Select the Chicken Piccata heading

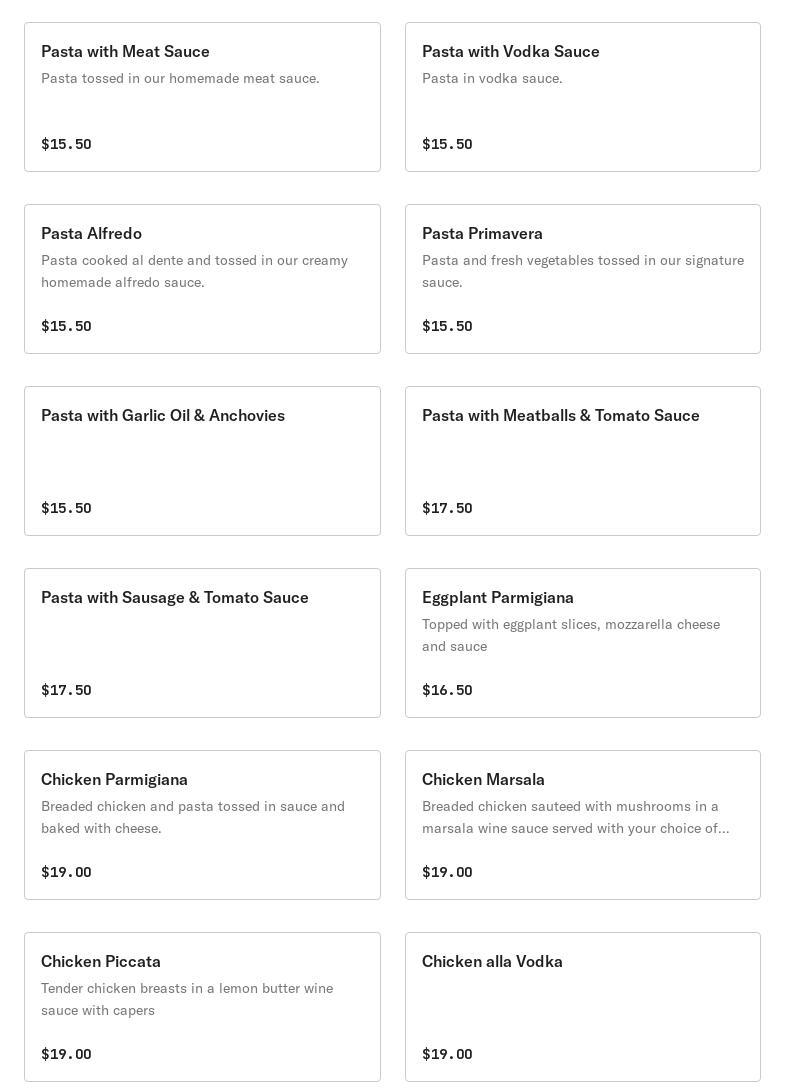coord(100,961)
